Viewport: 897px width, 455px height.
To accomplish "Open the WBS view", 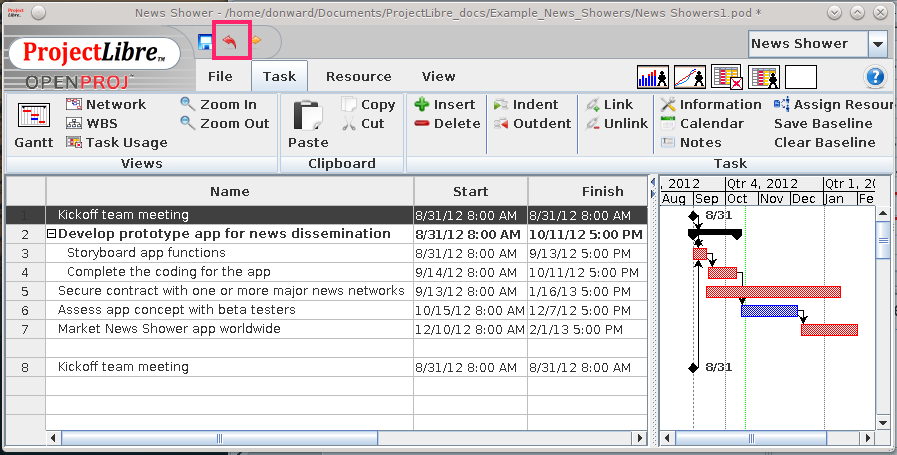I will (92, 123).
